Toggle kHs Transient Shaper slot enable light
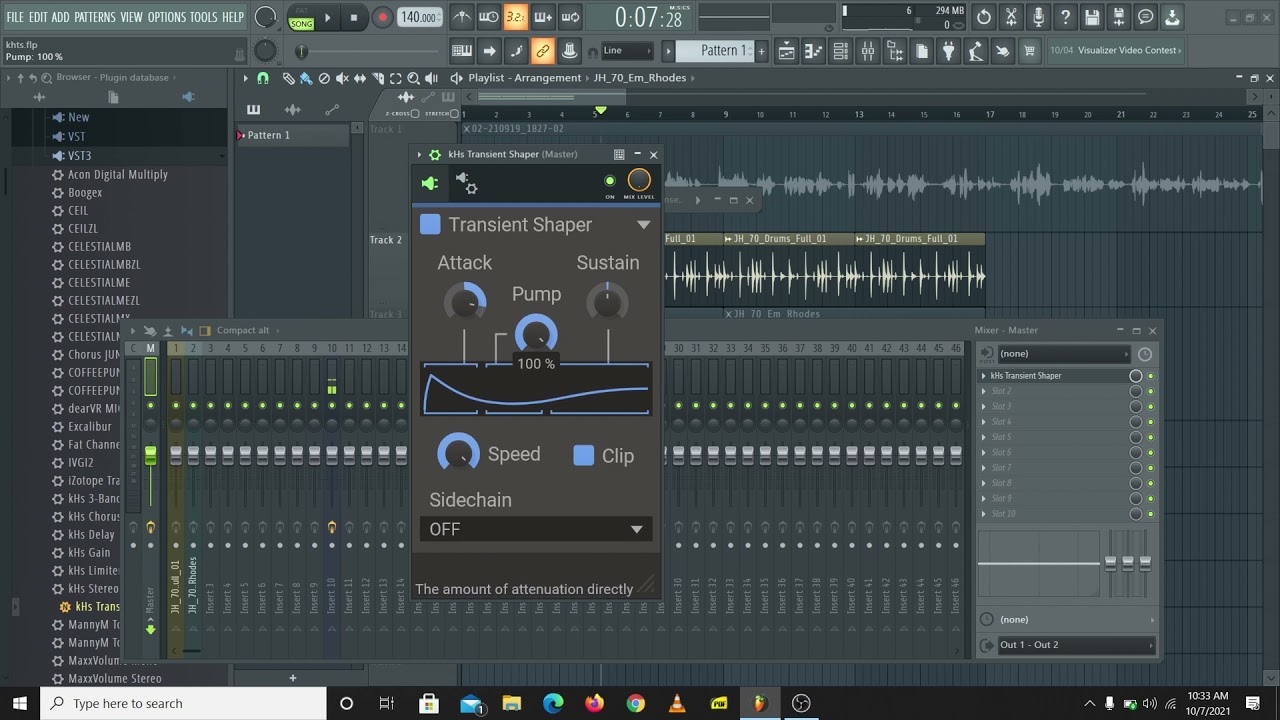The width and height of the screenshot is (1280, 720). (1150, 376)
